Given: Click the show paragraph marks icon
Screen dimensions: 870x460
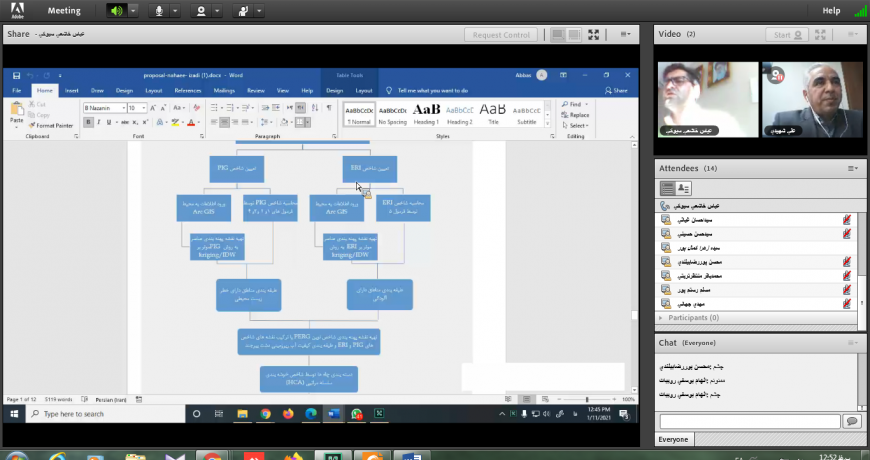Looking at the screenshot, I should 329,108.
